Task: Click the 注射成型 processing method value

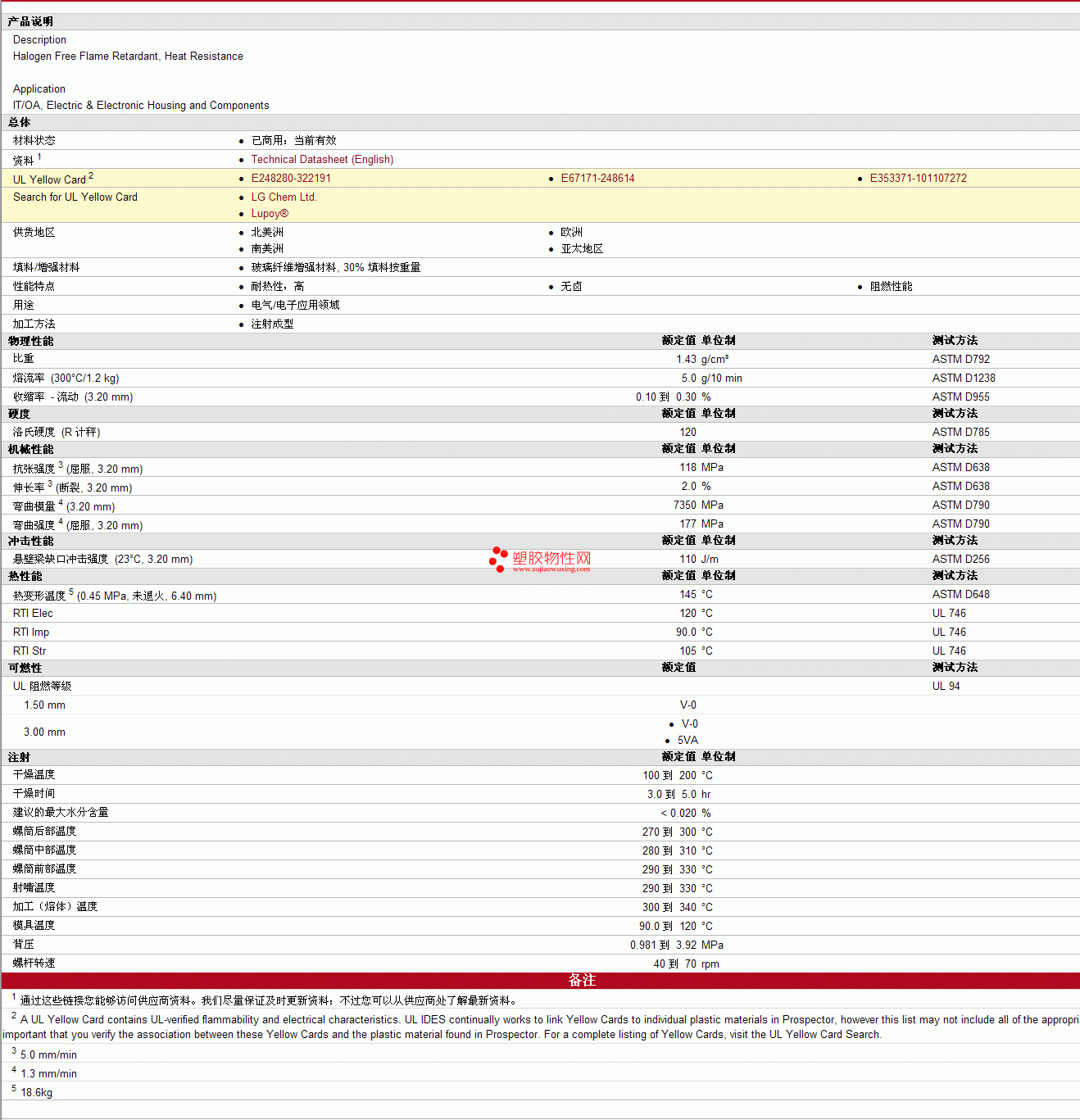Action: coord(272,324)
